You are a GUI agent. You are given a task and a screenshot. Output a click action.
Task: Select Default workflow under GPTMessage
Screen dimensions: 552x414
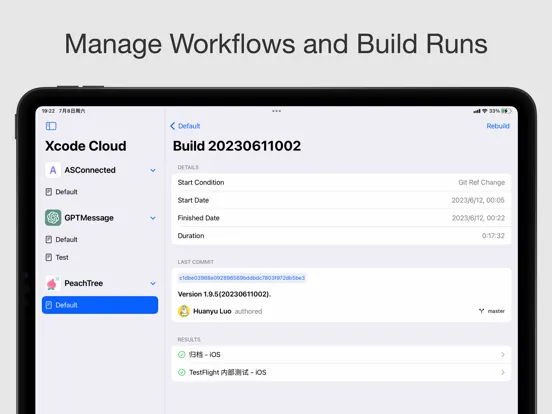pos(100,240)
